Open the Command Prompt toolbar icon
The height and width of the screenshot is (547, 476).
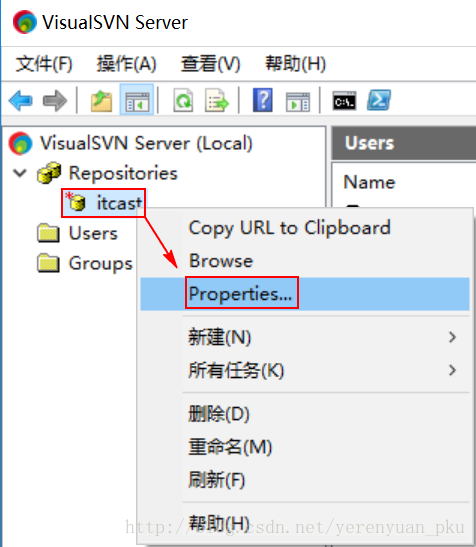(x=344, y=101)
